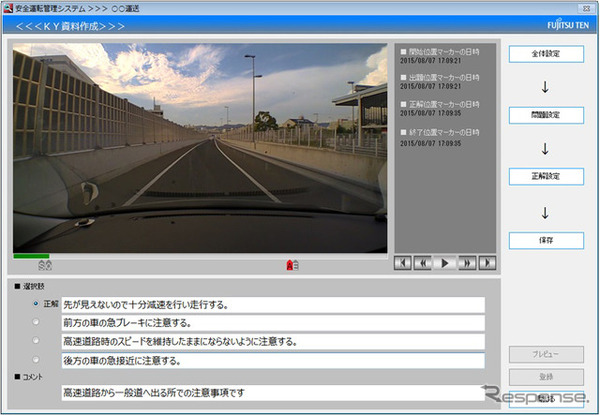
Task: Play the dashcam video
Action: (445, 263)
